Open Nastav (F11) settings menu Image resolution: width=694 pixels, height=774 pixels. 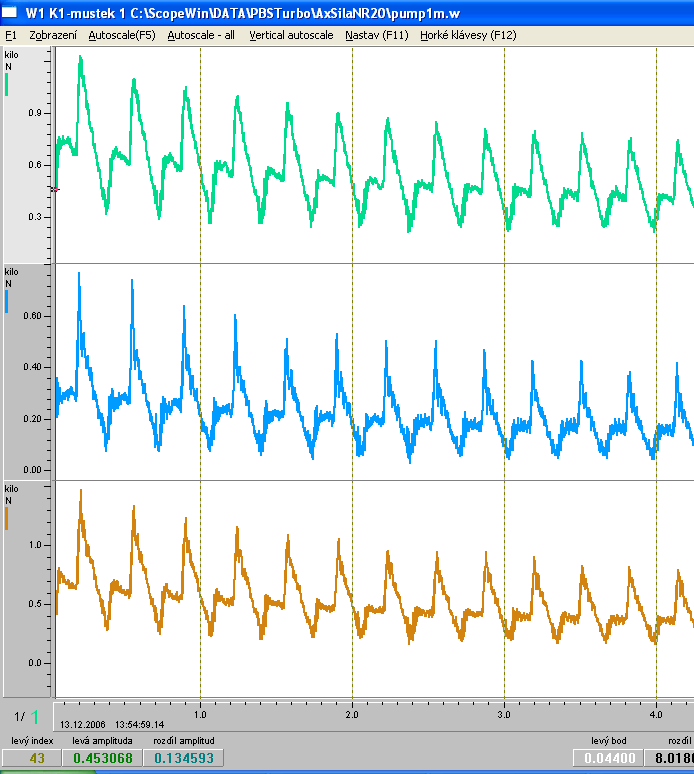point(377,36)
